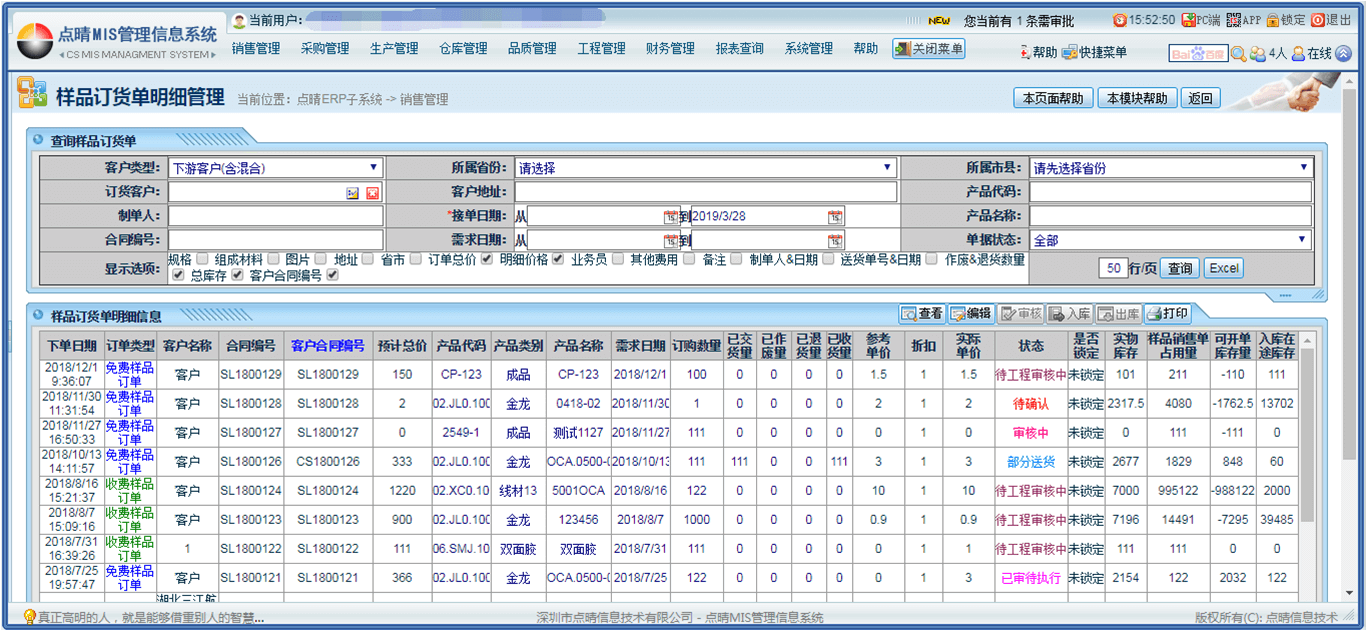Click the 退出 logout icon
The width and height of the screenshot is (1367, 631).
1318,20
